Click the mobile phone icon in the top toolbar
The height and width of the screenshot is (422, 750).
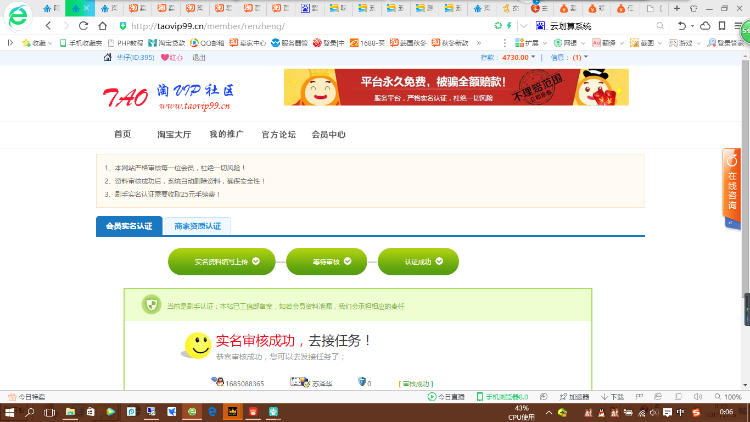[x=722, y=26]
